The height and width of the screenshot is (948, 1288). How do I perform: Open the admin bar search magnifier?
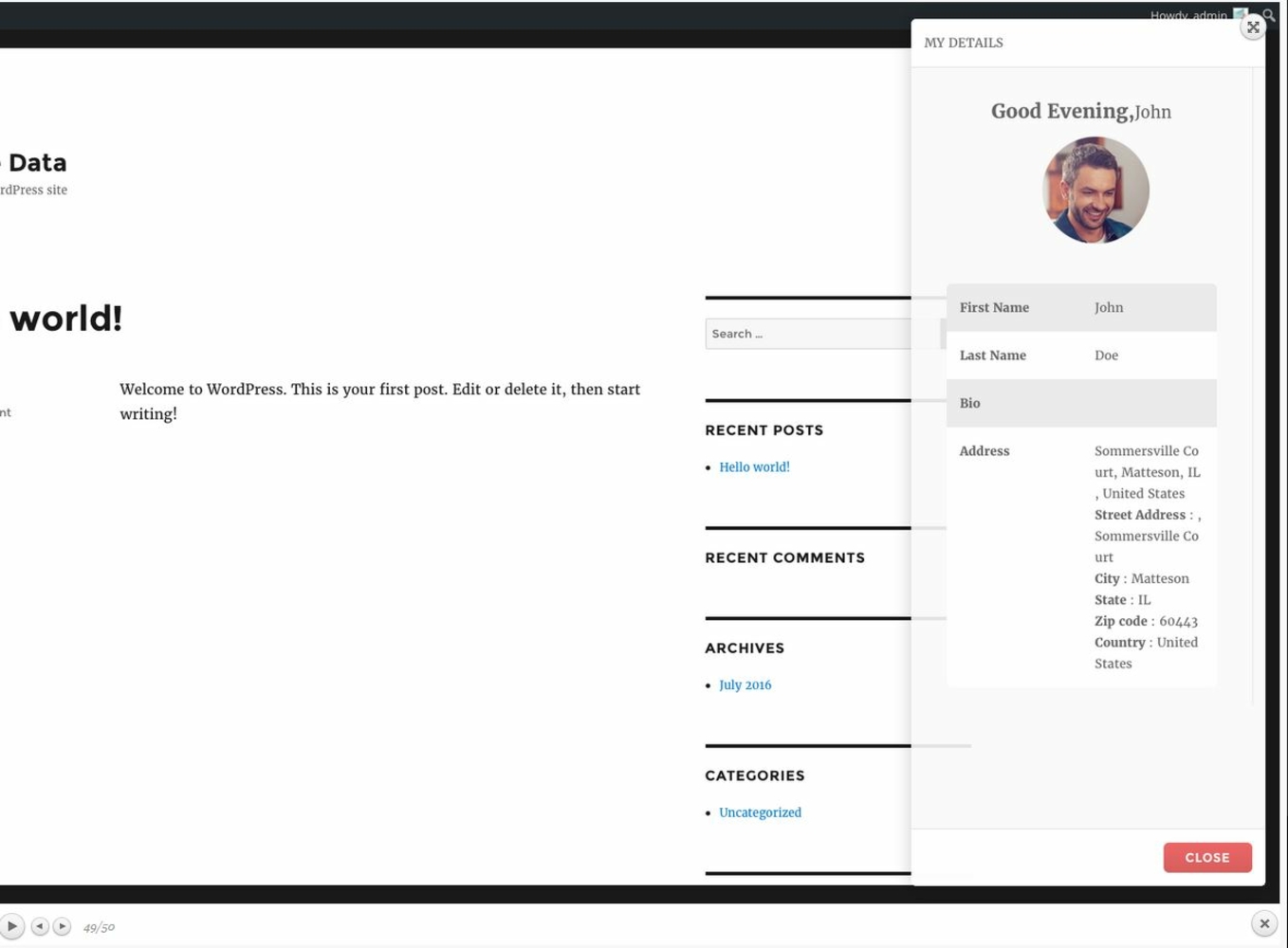coord(1270,13)
